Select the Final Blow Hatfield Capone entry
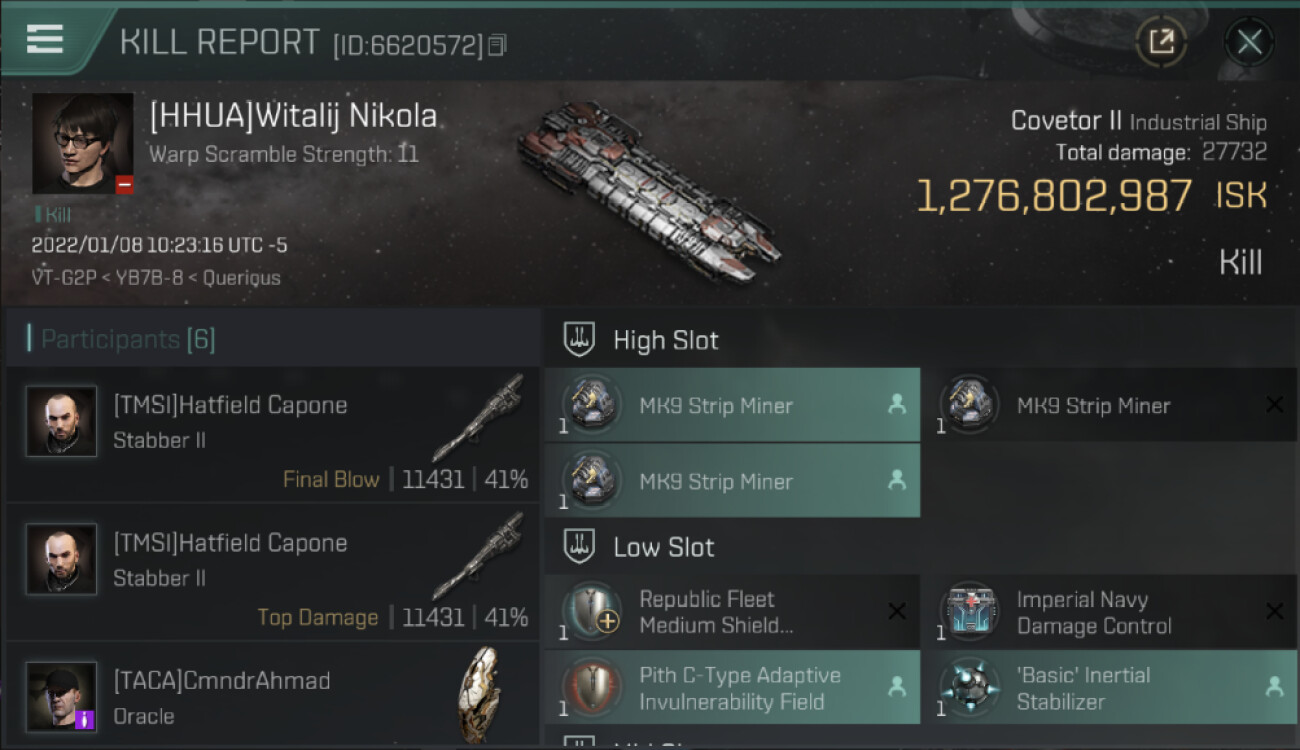Screen dimensions: 1300x750 coord(272,434)
